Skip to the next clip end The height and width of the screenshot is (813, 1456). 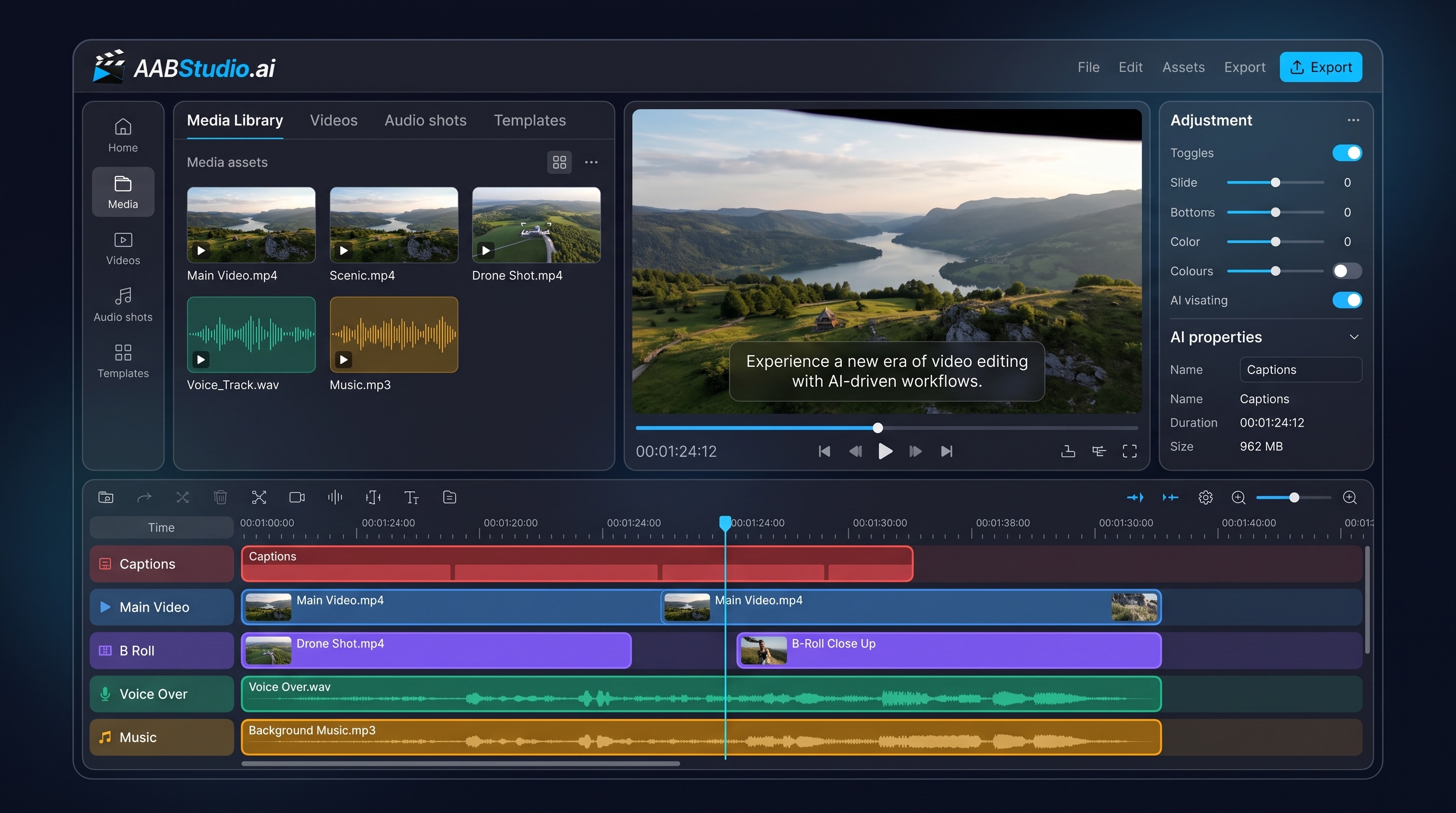tap(946, 450)
